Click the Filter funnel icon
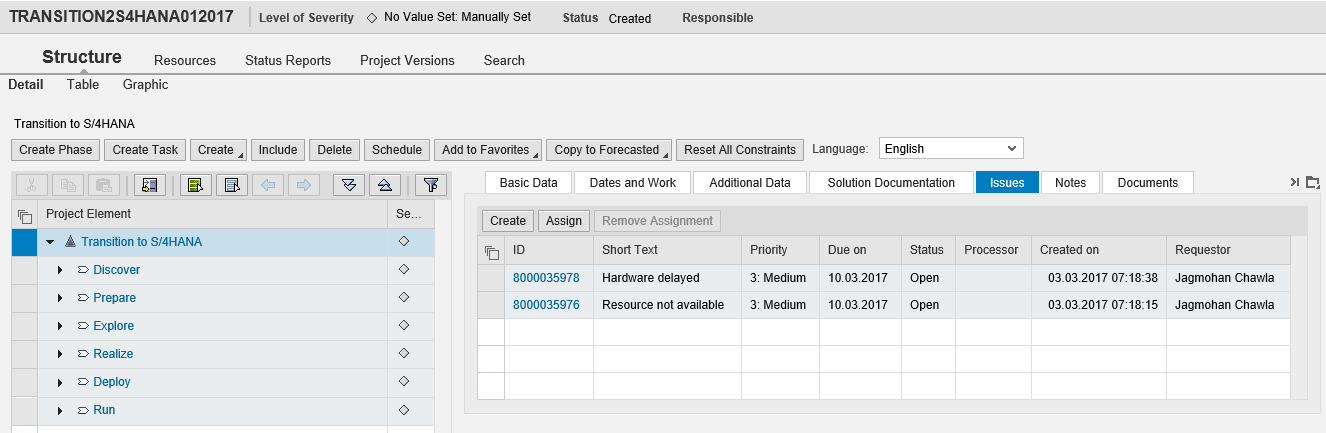 tap(429, 185)
